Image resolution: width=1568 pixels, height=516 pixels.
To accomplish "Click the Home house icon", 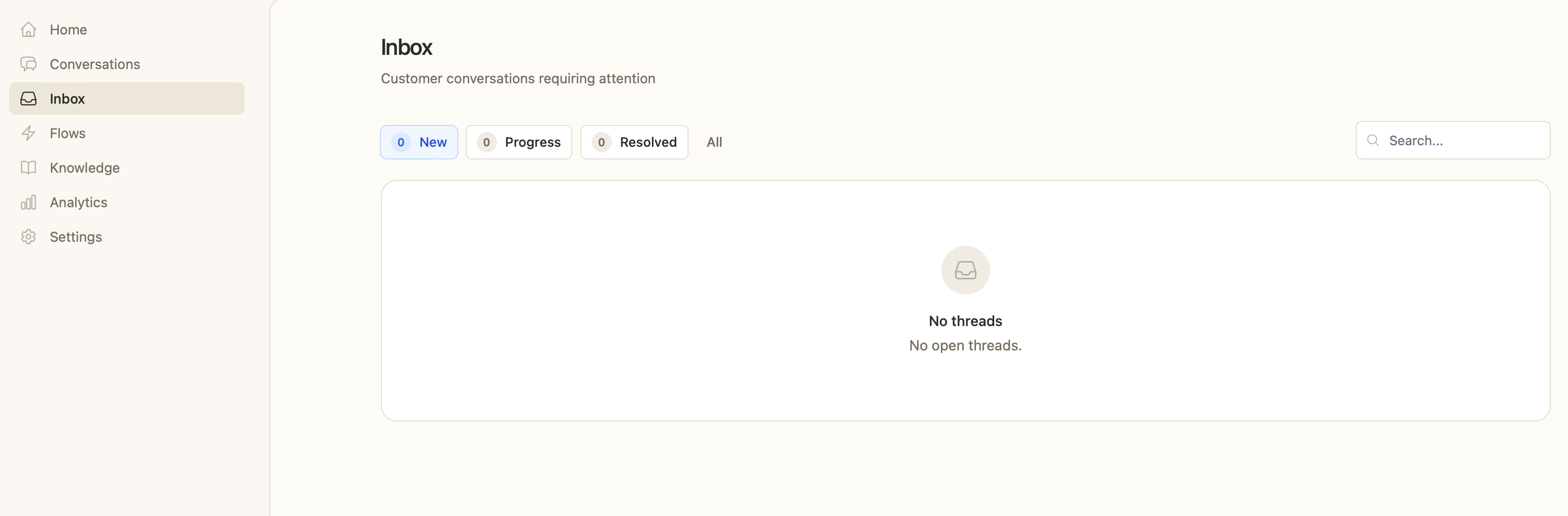I will click(28, 30).
